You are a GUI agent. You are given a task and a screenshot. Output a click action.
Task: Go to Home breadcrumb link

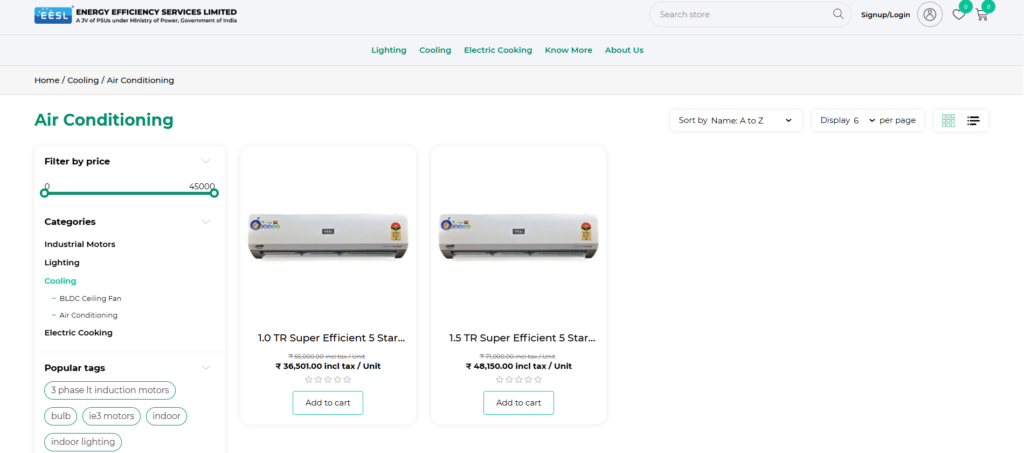click(x=46, y=80)
